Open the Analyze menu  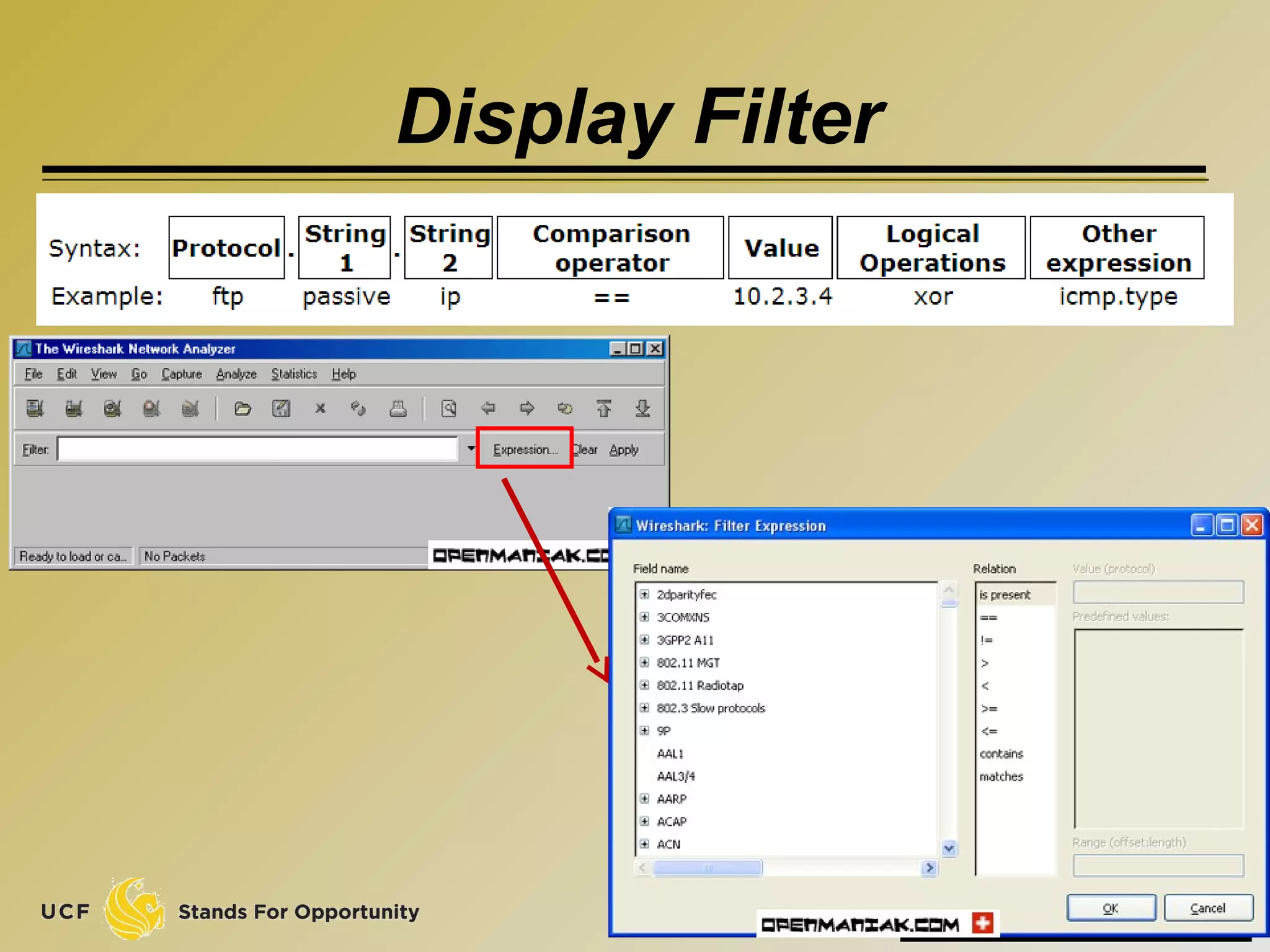point(236,374)
